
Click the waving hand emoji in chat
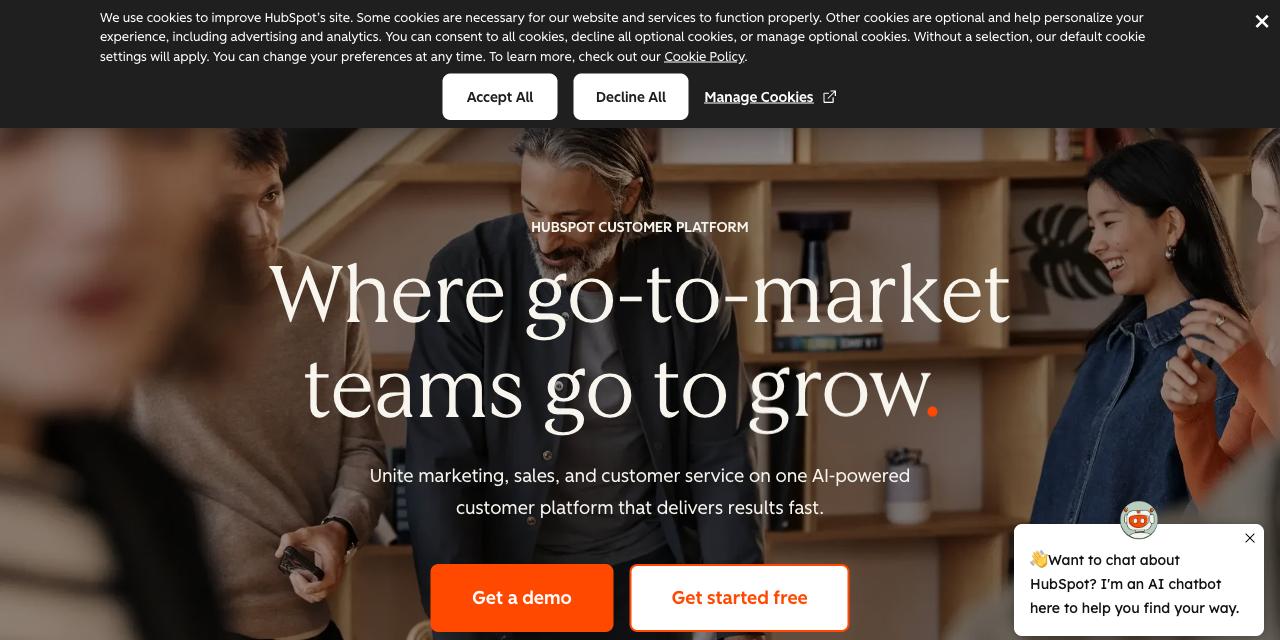coord(1039,560)
